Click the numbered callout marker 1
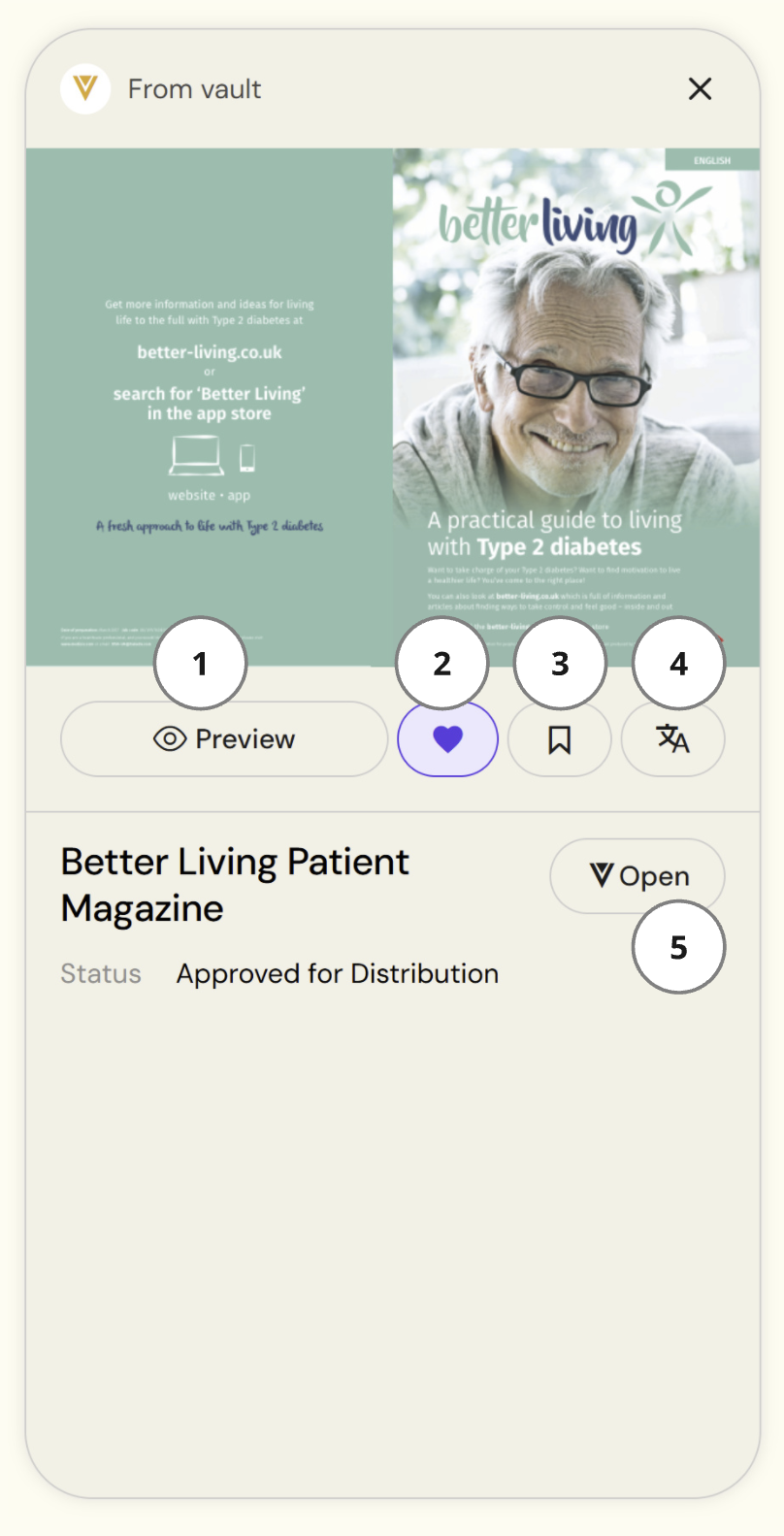Screen dimensions: 784x1536 201,664
